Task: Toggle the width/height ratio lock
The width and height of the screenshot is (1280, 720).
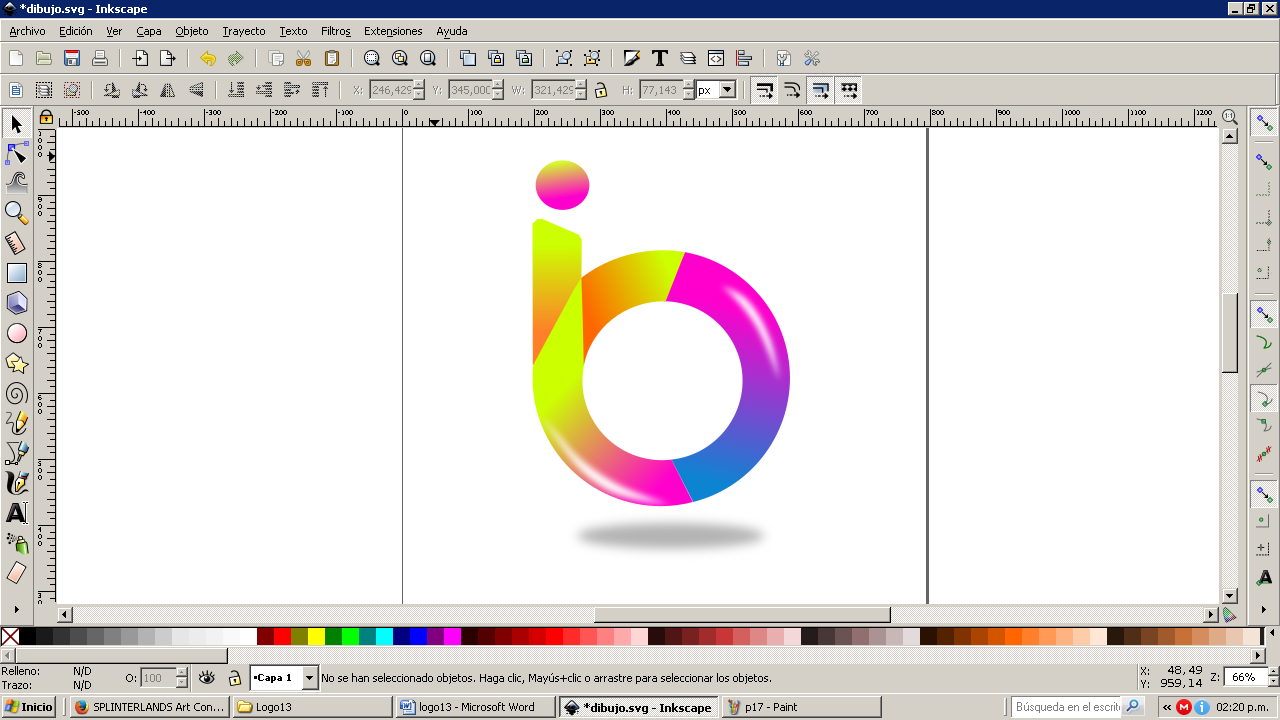Action: 601,90
